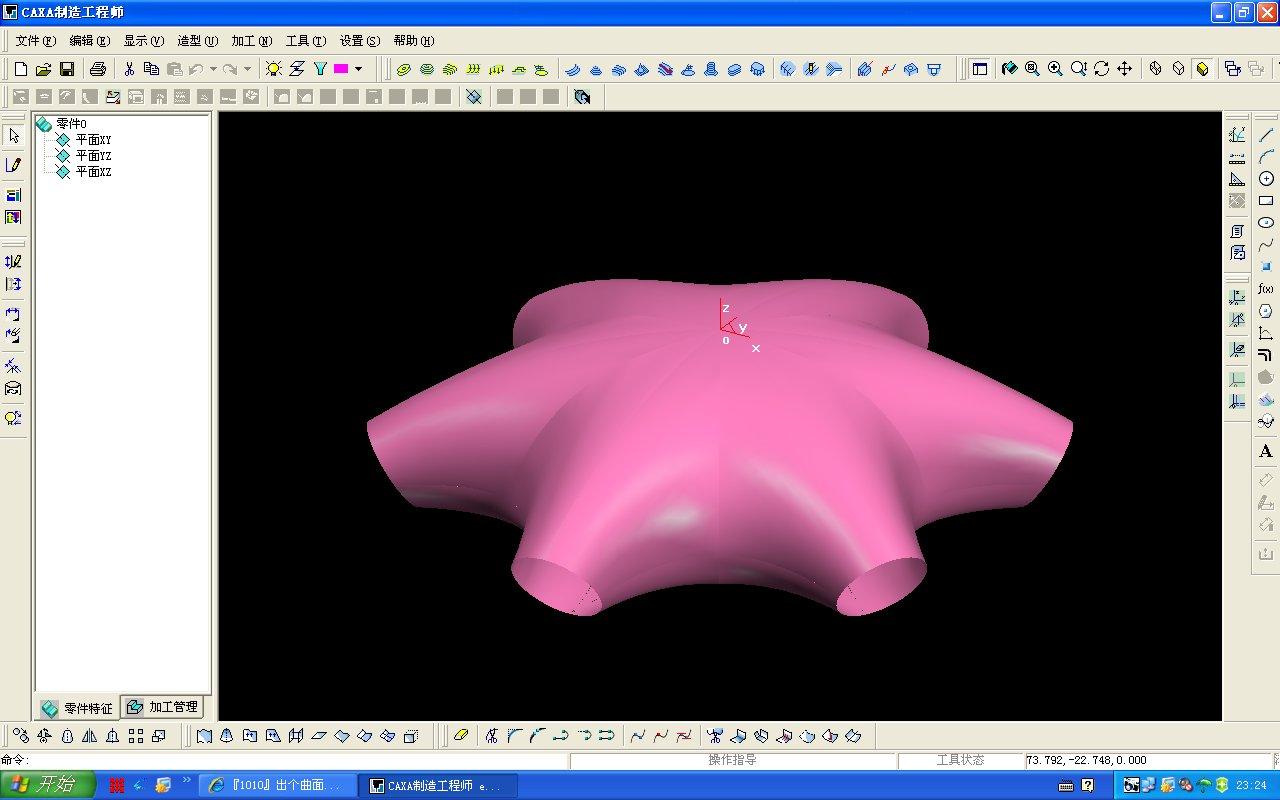This screenshot has width=1280, height=800.
Task: Open the 设置 menu
Action: pos(359,41)
